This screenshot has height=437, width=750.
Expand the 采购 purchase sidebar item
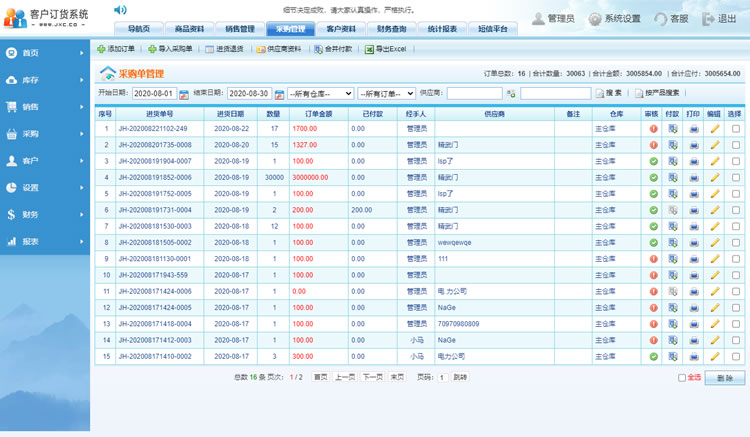pyautogui.click(x=45, y=134)
